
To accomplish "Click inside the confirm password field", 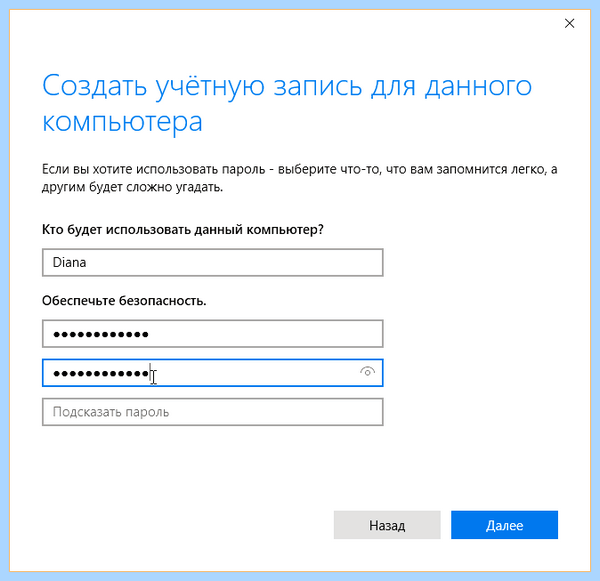I will coord(212,373).
